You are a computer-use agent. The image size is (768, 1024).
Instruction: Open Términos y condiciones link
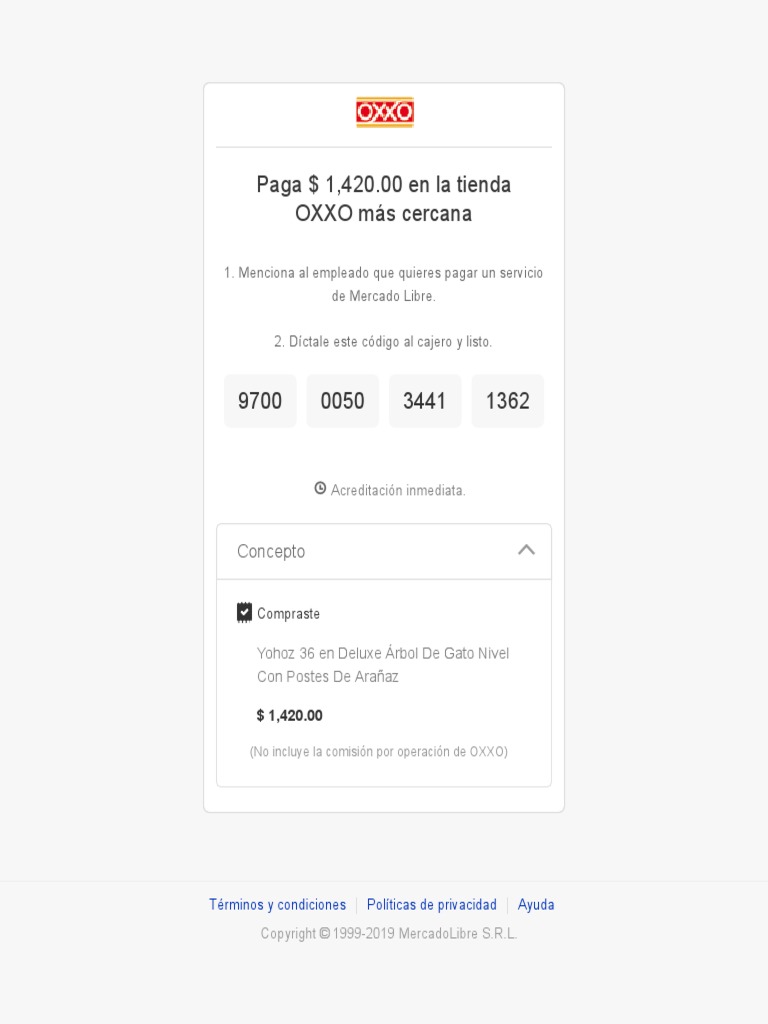pyautogui.click(x=277, y=905)
